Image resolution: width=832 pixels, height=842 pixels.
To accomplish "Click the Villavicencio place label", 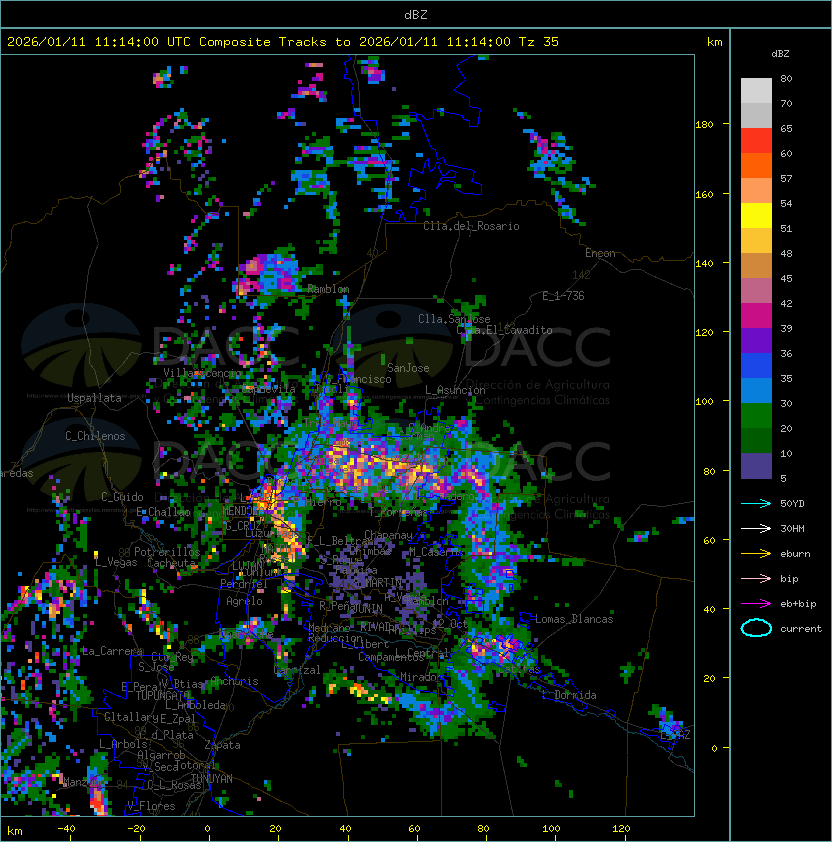I will pyautogui.click(x=202, y=373).
